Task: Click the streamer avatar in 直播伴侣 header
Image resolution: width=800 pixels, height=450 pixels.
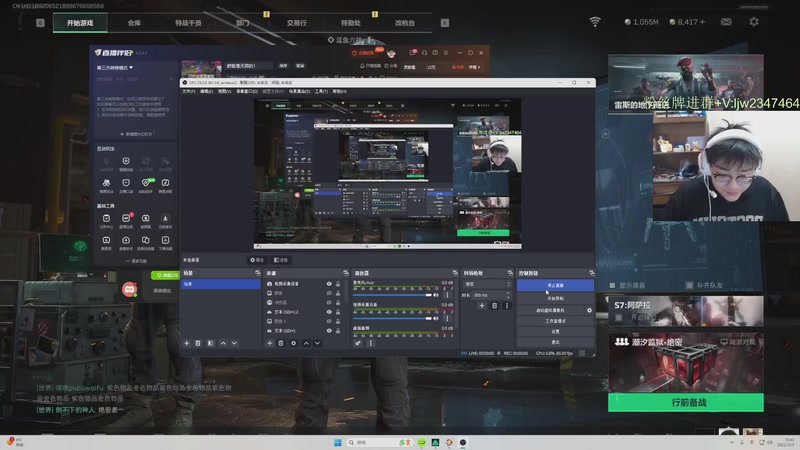Action: pyautogui.click(x=391, y=53)
